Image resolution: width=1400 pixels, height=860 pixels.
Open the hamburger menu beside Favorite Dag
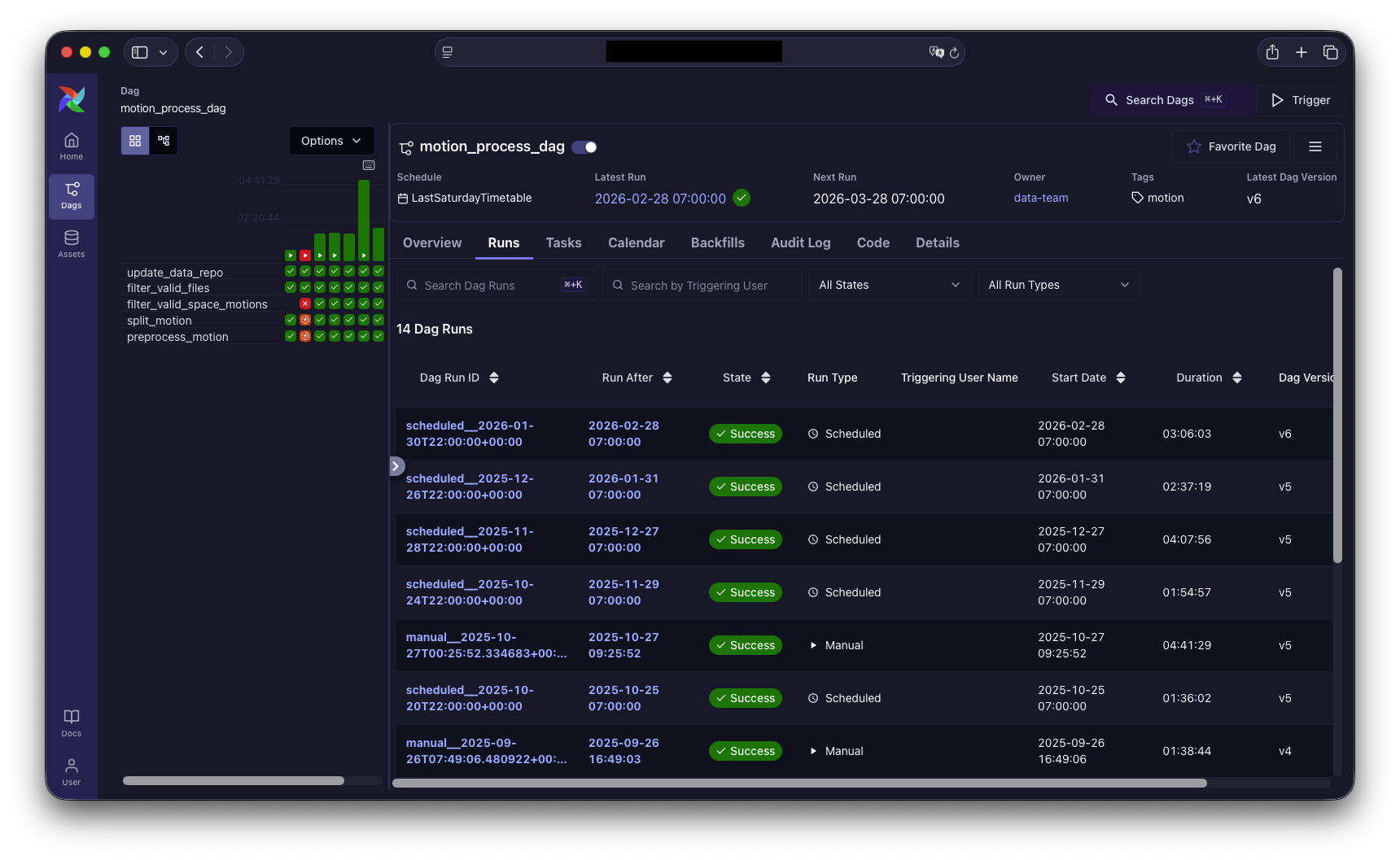point(1315,146)
